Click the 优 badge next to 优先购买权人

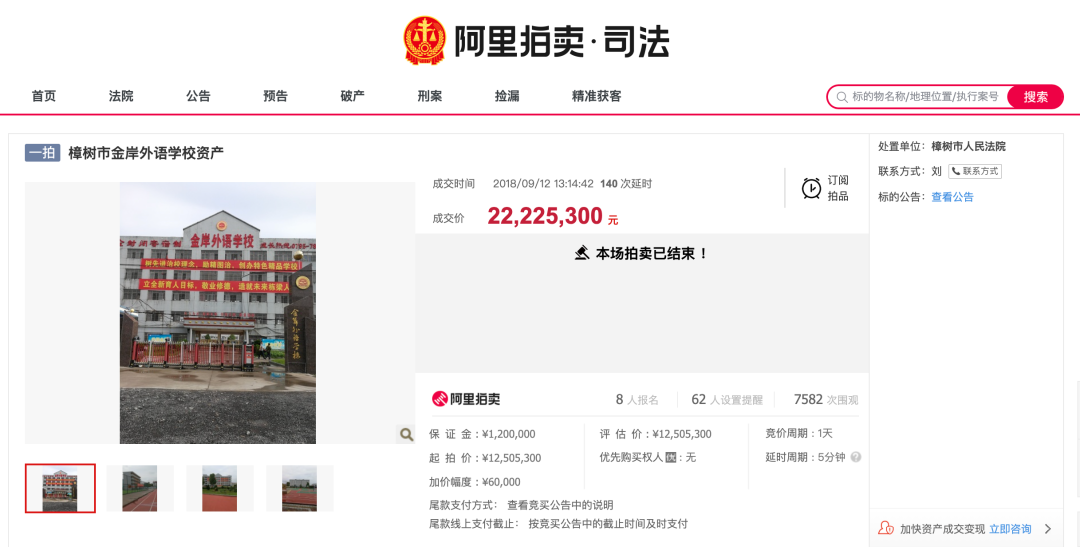click(671, 457)
